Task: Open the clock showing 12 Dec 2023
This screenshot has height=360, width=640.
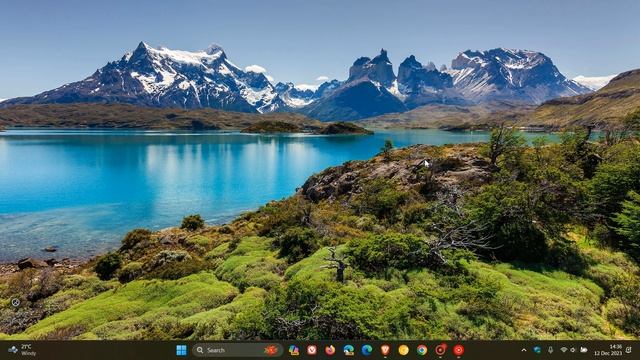Action: 608,350
